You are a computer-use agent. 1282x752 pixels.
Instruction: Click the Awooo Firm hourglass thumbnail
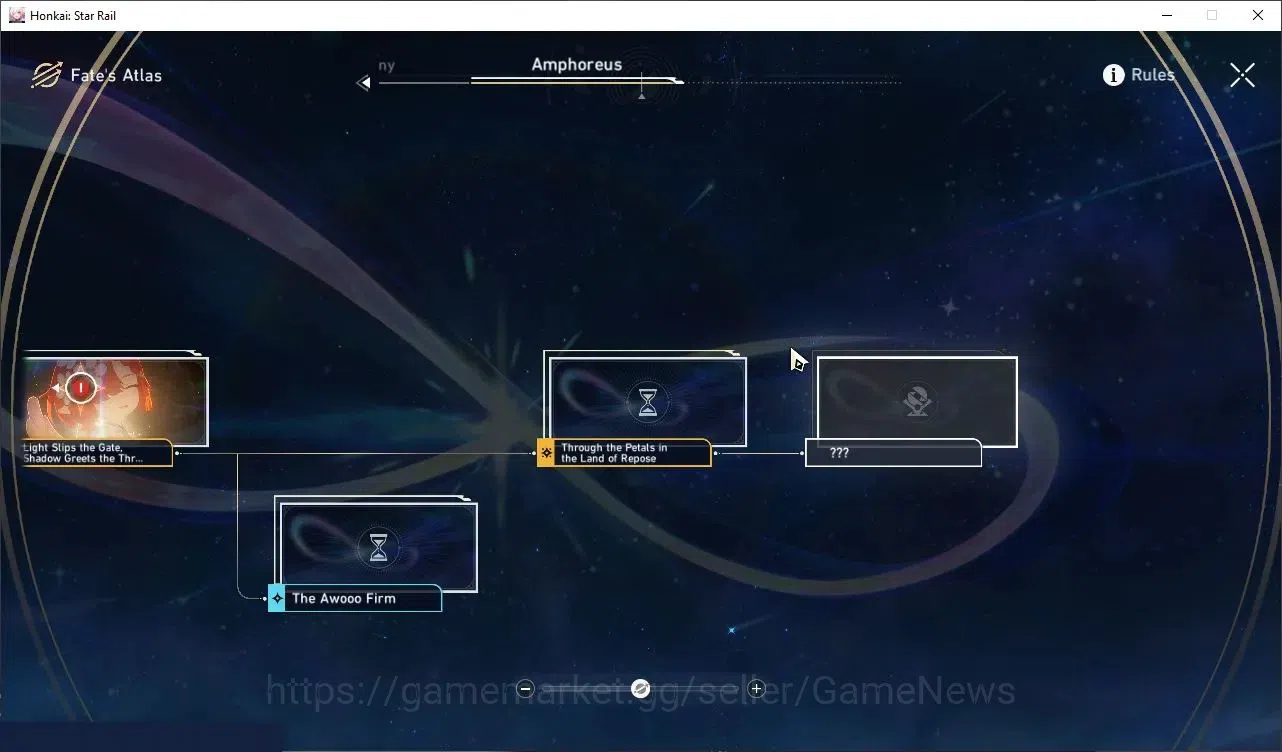[x=378, y=547]
